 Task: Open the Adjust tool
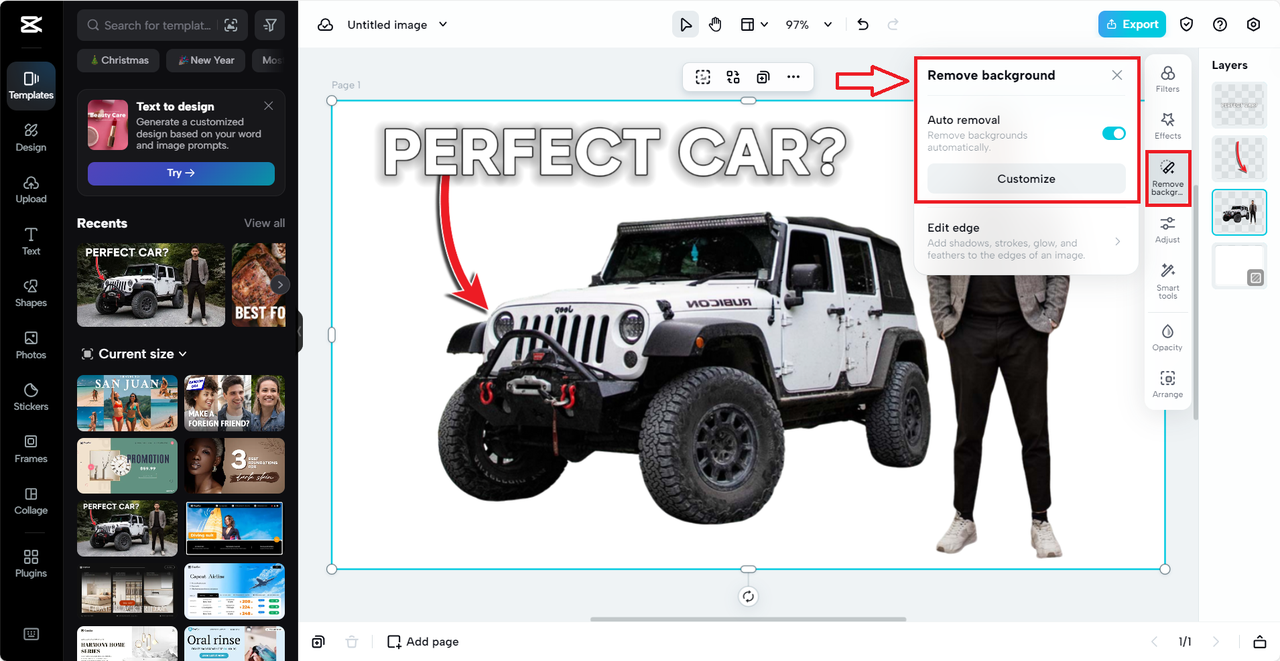(x=1167, y=230)
